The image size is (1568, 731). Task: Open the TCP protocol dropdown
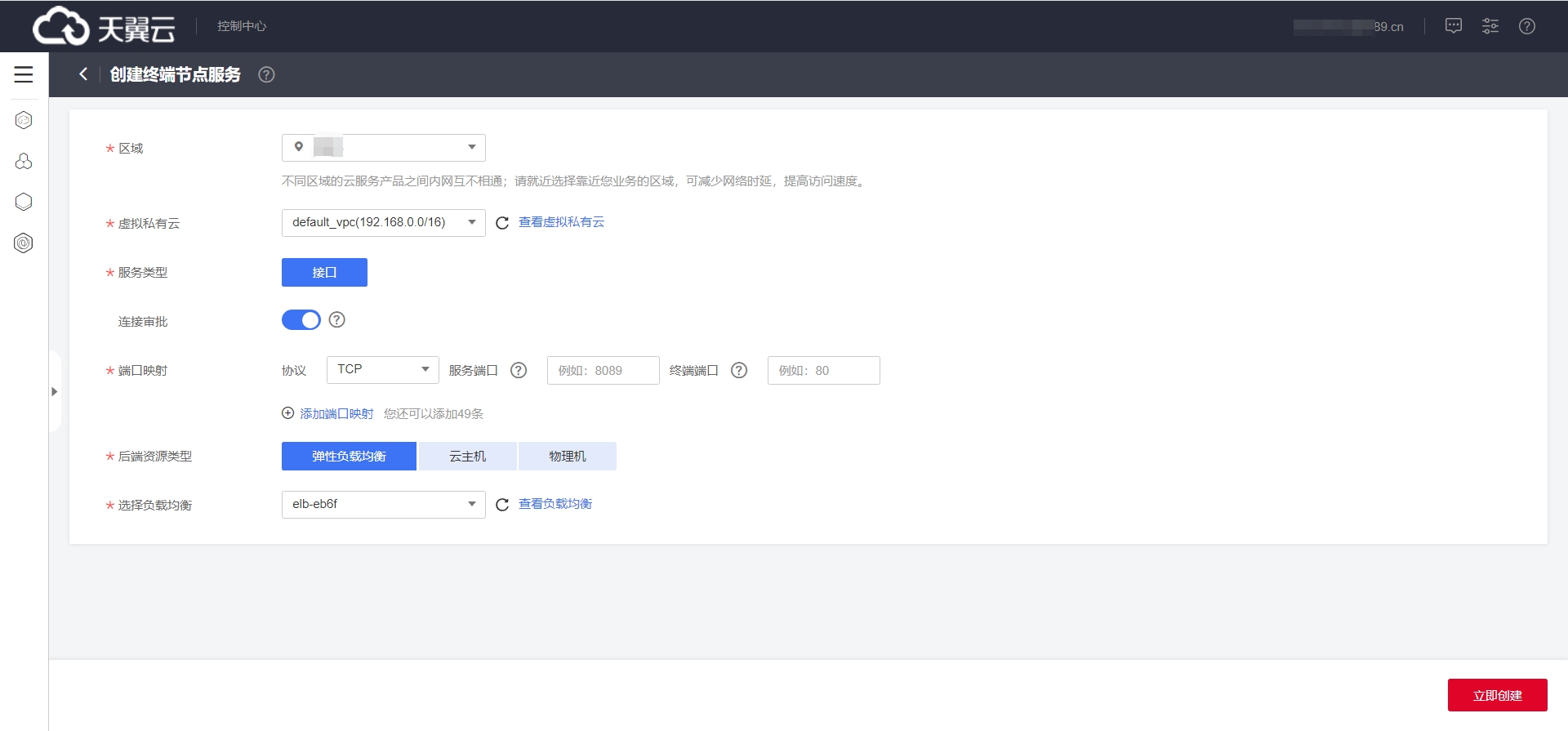(x=382, y=370)
